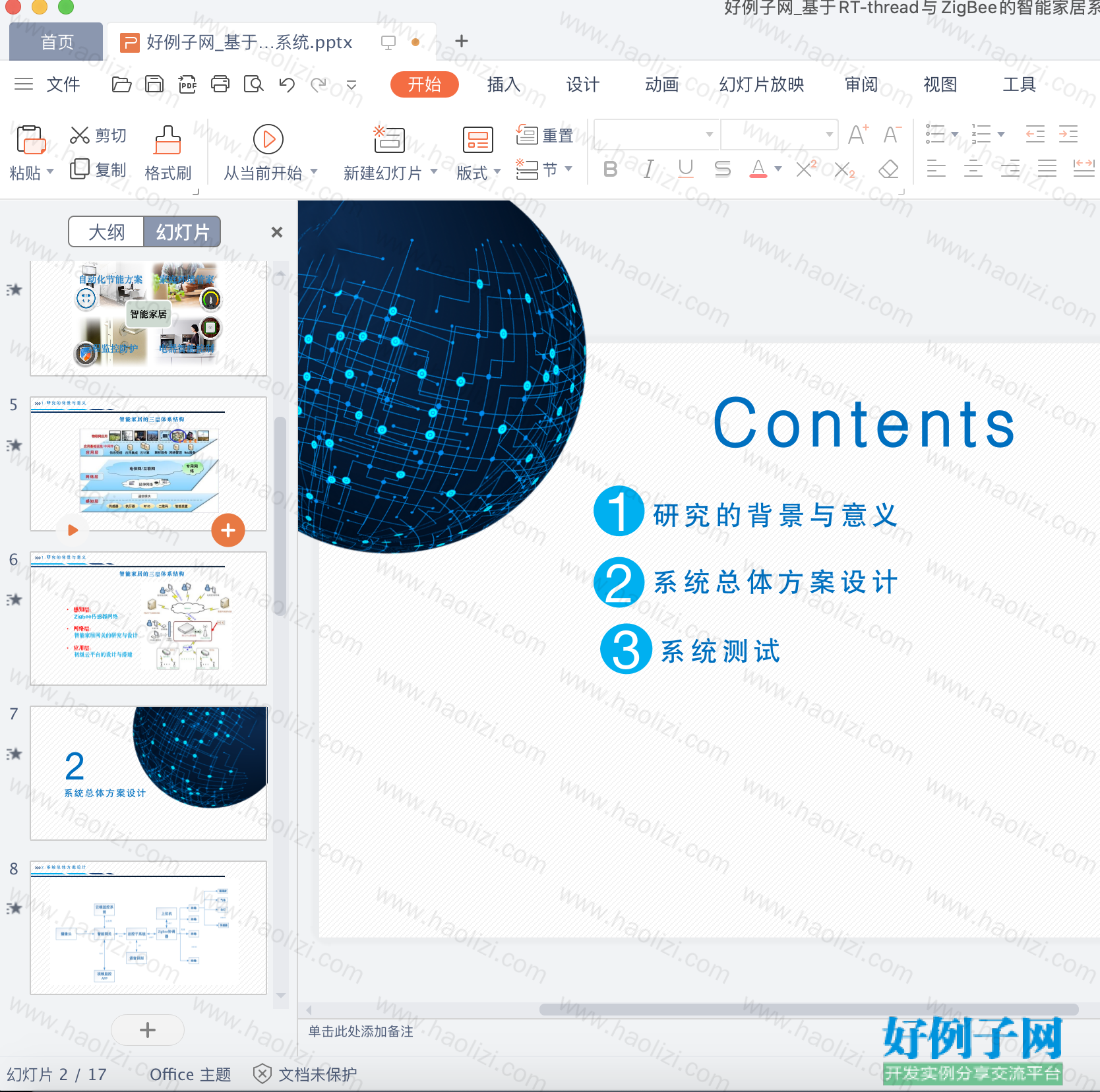Expand the bullet list dropdown

954,135
